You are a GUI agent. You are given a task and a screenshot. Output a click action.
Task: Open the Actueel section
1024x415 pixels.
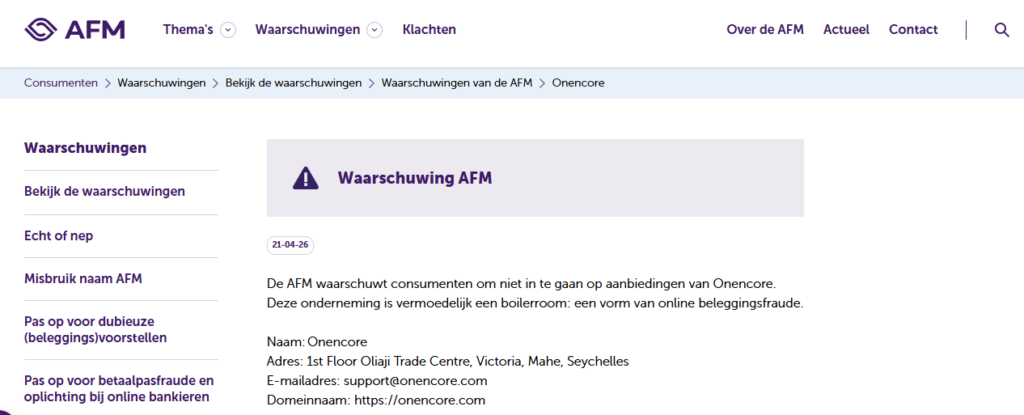846,29
